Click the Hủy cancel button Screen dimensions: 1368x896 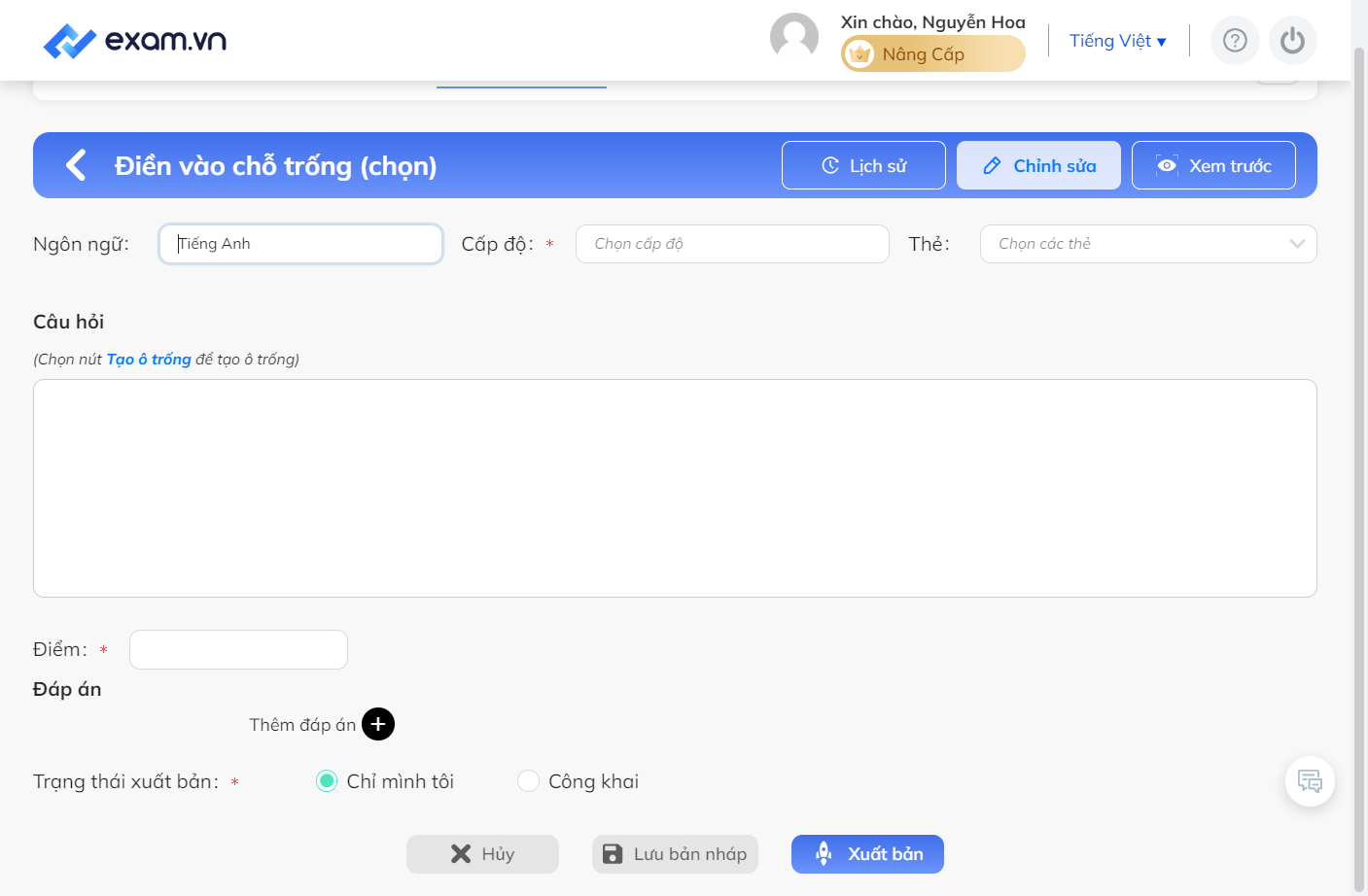click(x=482, y=854)
